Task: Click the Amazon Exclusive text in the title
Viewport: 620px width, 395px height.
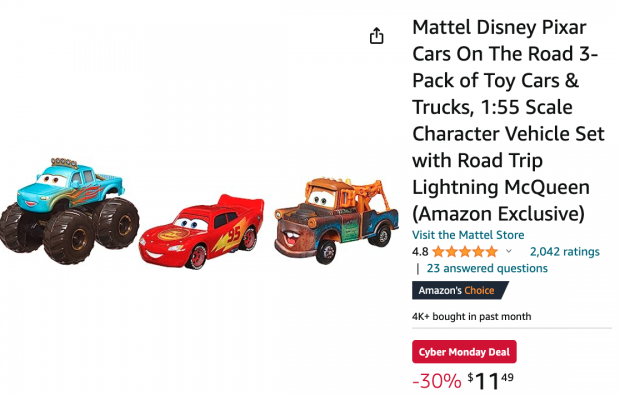Action: click(x=498, y=214)
